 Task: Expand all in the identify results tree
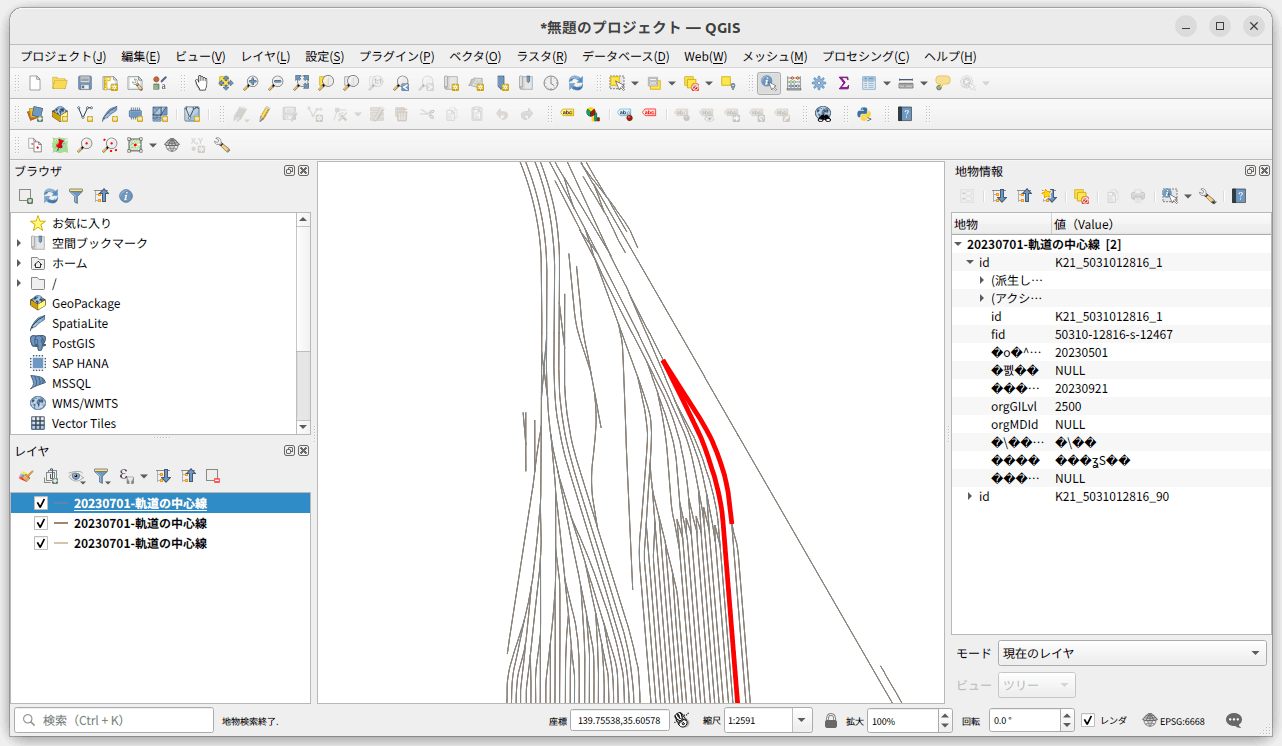(x=999, y=196)
